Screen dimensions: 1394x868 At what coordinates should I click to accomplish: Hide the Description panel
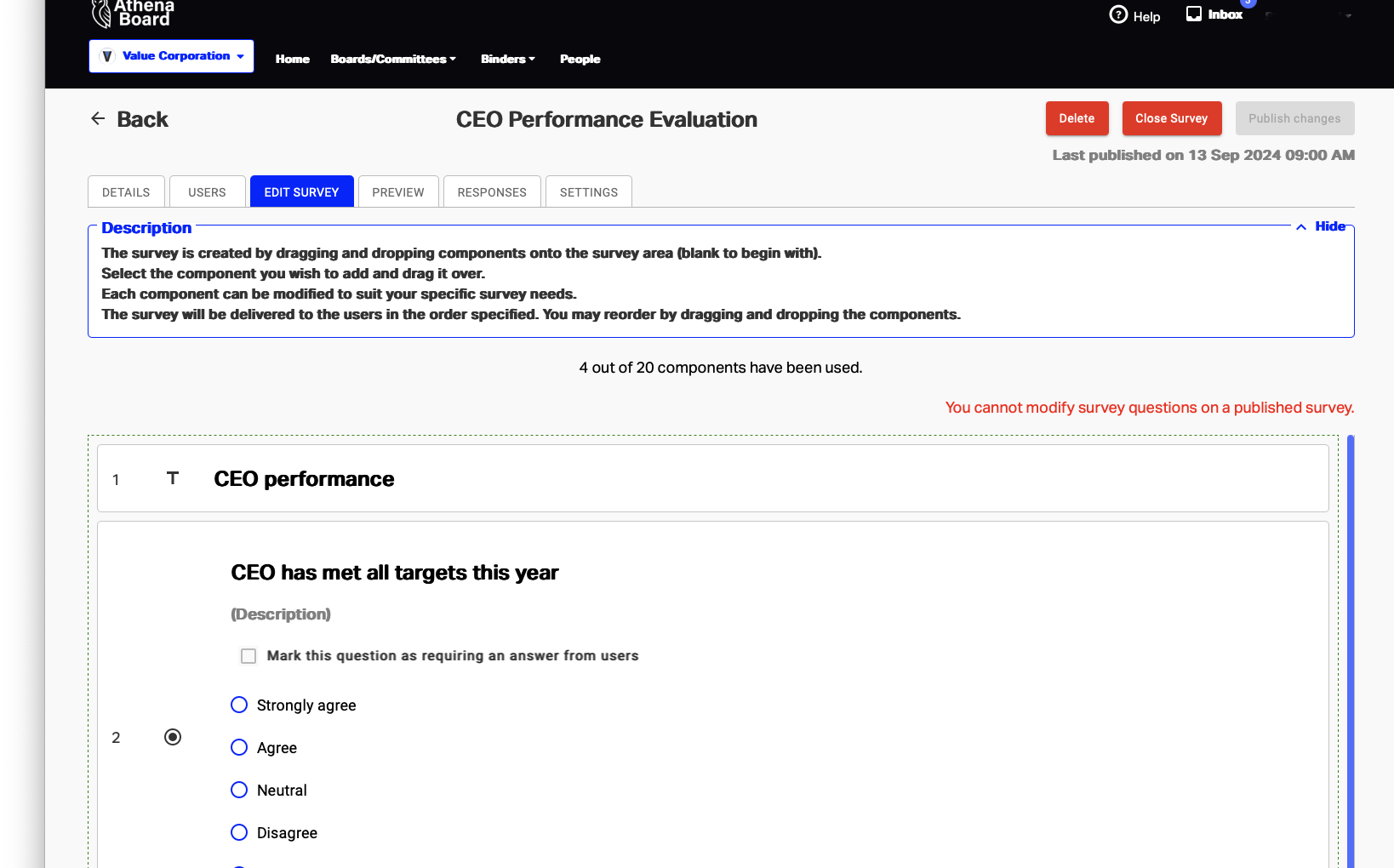coord(1330,226)
